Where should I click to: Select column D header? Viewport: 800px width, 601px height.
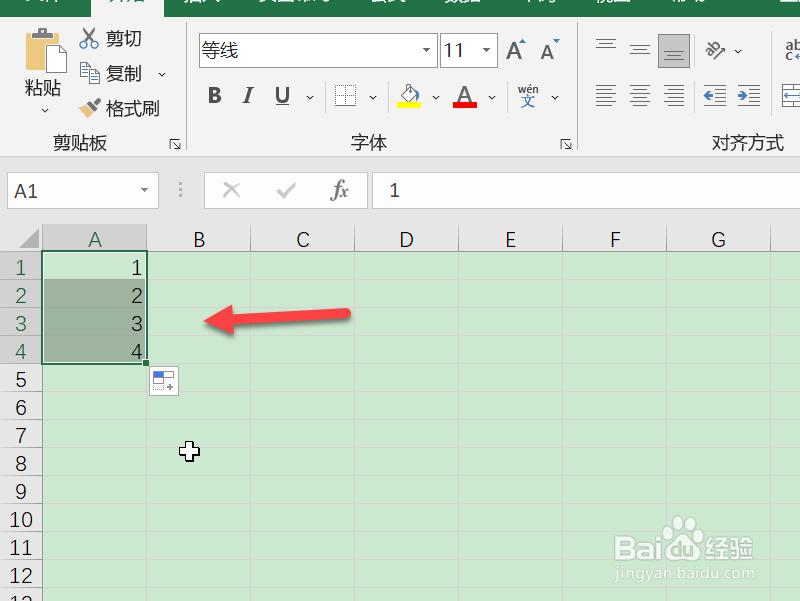coord(407,239)
